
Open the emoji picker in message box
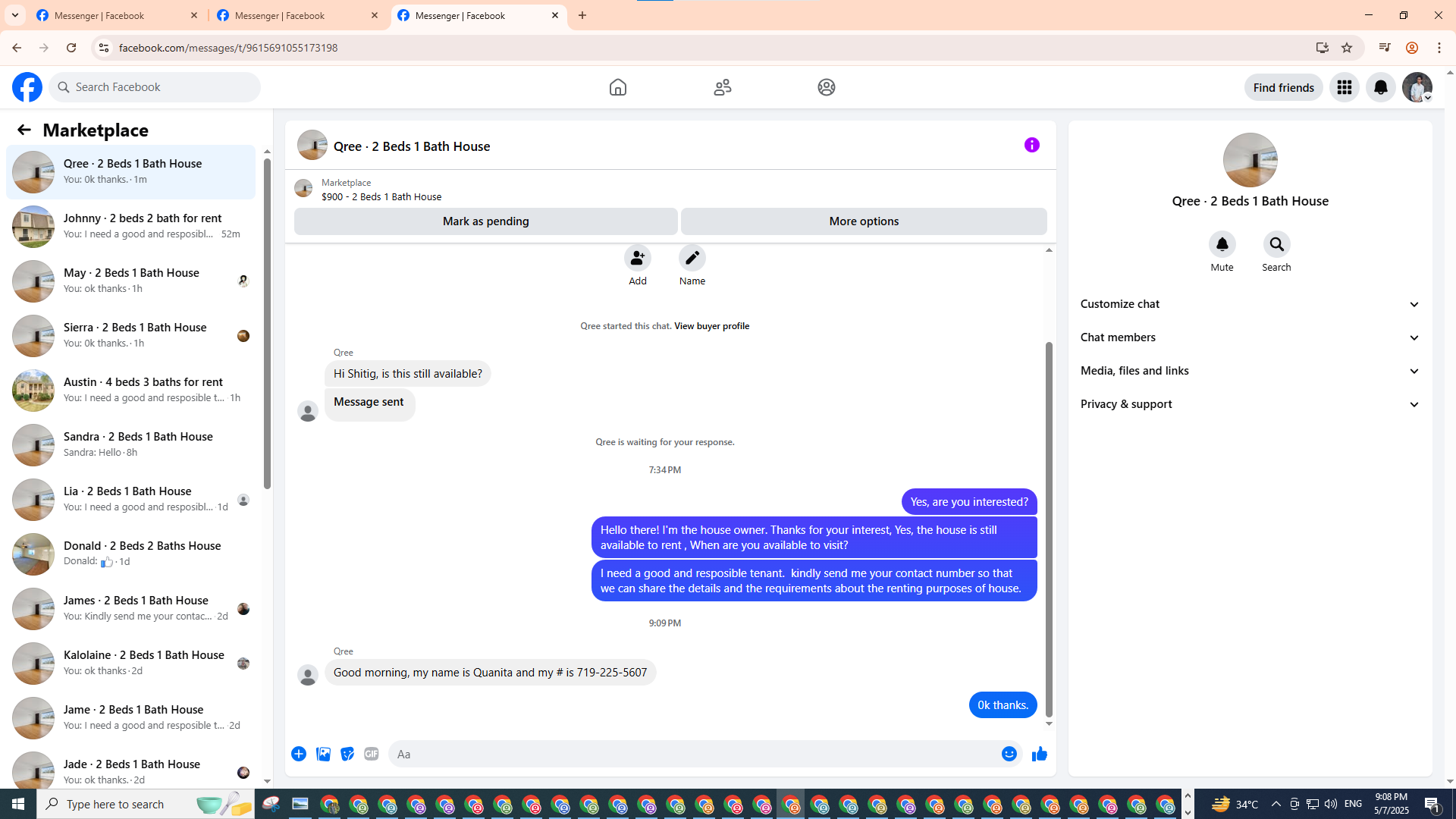coord(1009,754)
